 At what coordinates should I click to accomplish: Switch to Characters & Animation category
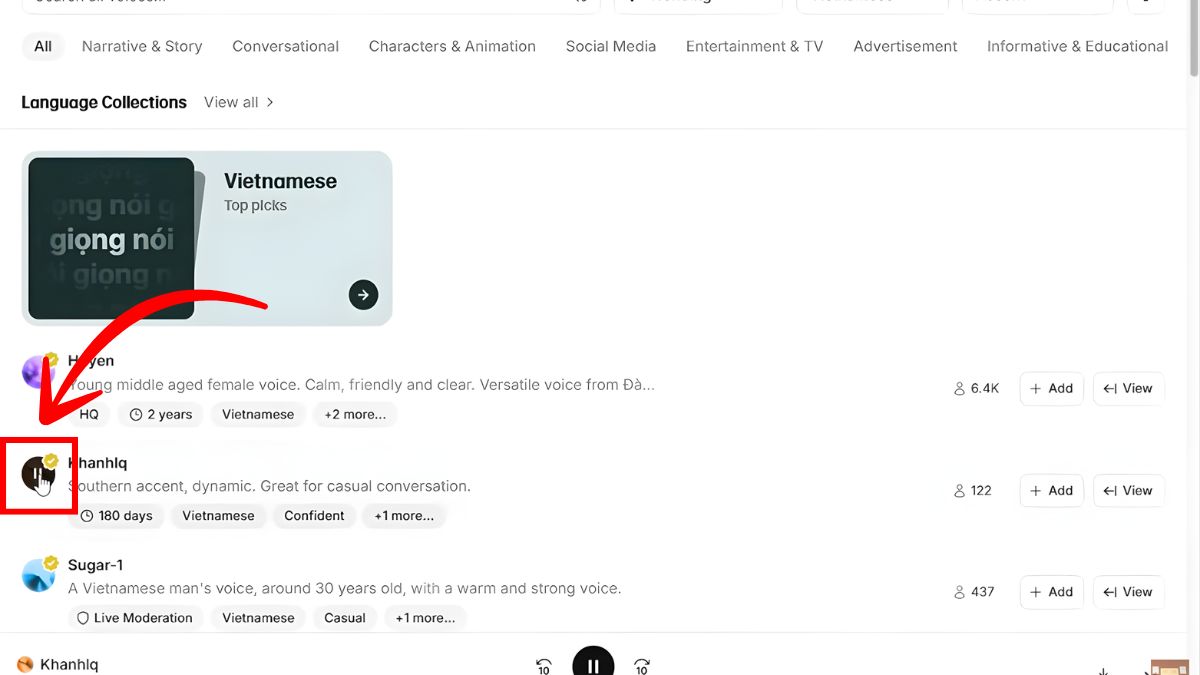pos(452,46)
